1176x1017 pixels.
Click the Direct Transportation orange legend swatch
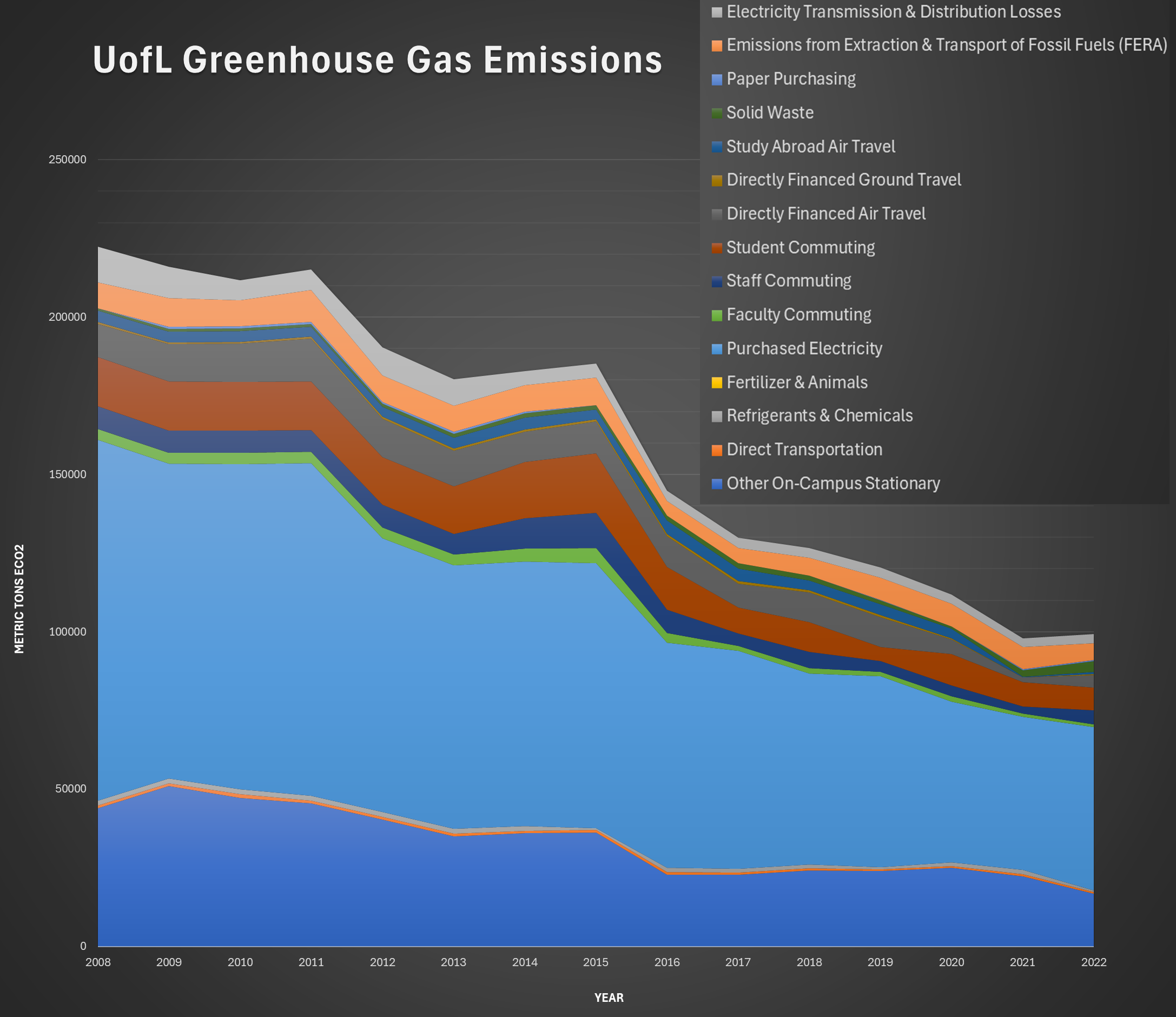pyautogui.click(x=717, y=451)
